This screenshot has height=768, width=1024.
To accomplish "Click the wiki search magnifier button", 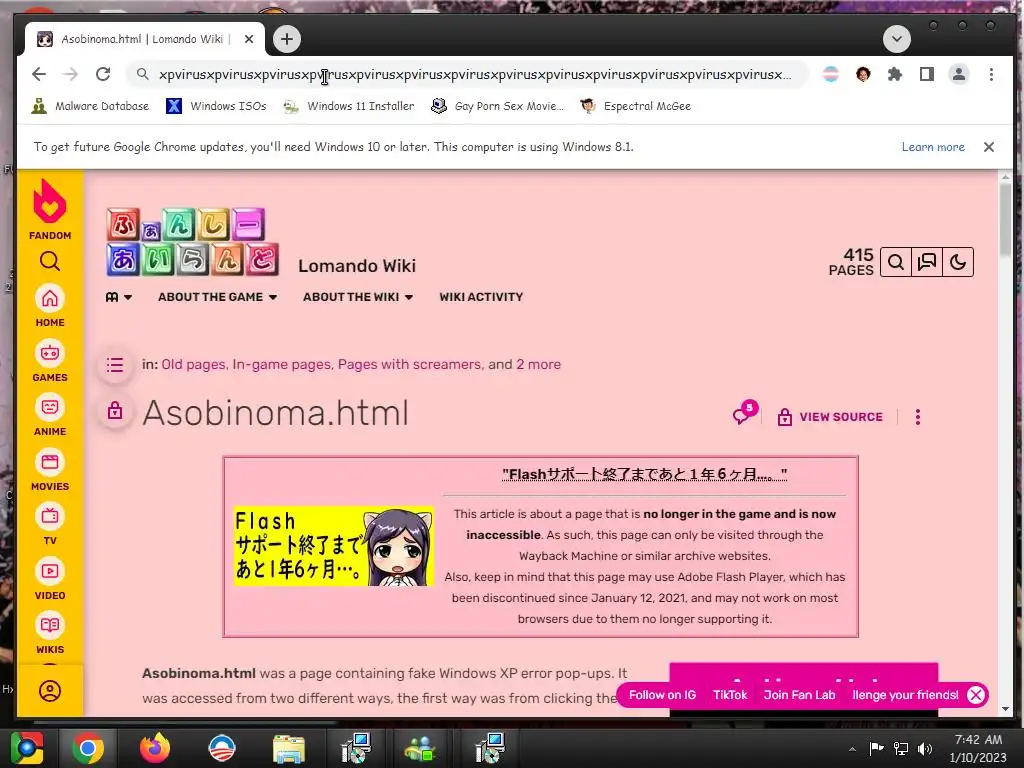I will point(896,263).
